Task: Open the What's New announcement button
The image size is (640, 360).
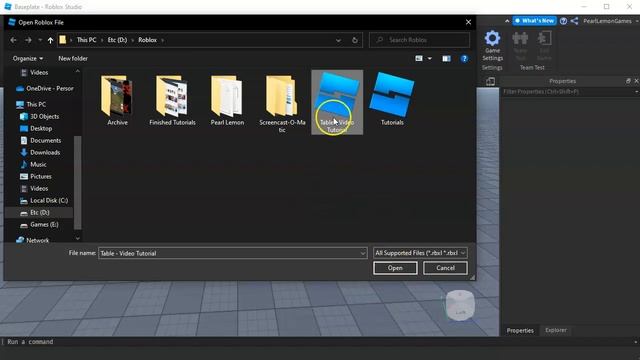Action: point(534,21)
